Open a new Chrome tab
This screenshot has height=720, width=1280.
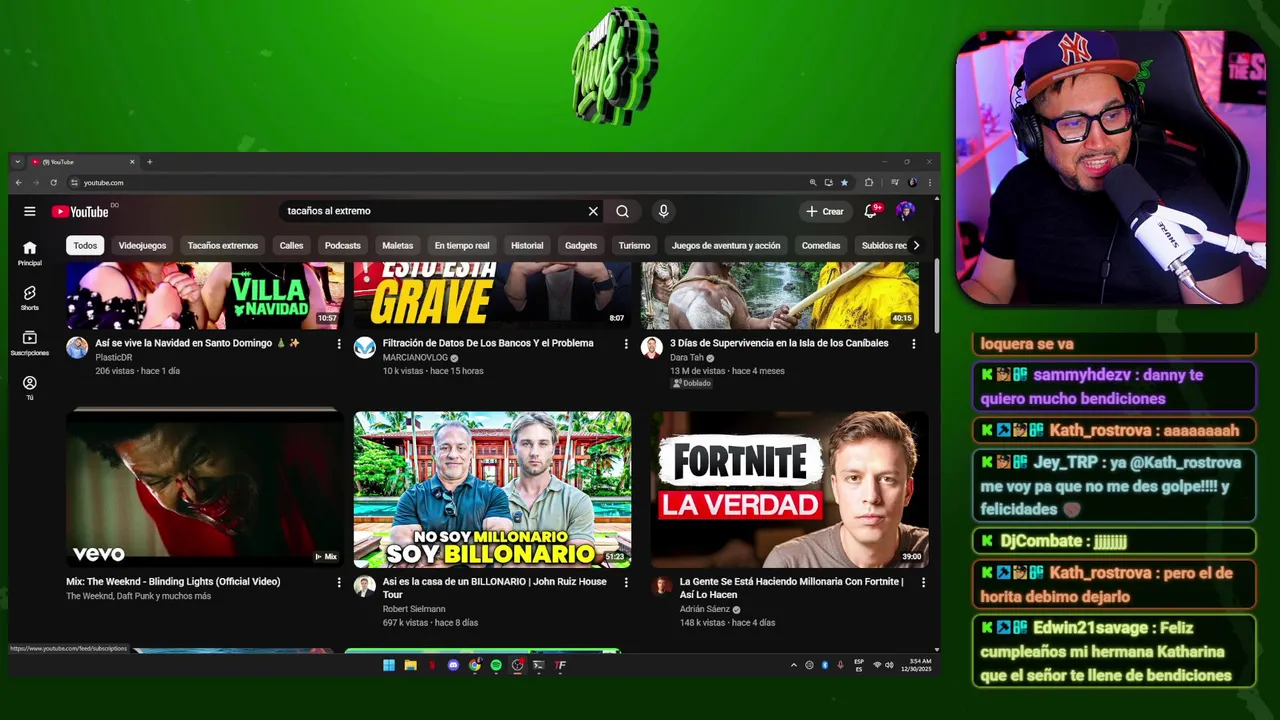(x=150, y=162)
